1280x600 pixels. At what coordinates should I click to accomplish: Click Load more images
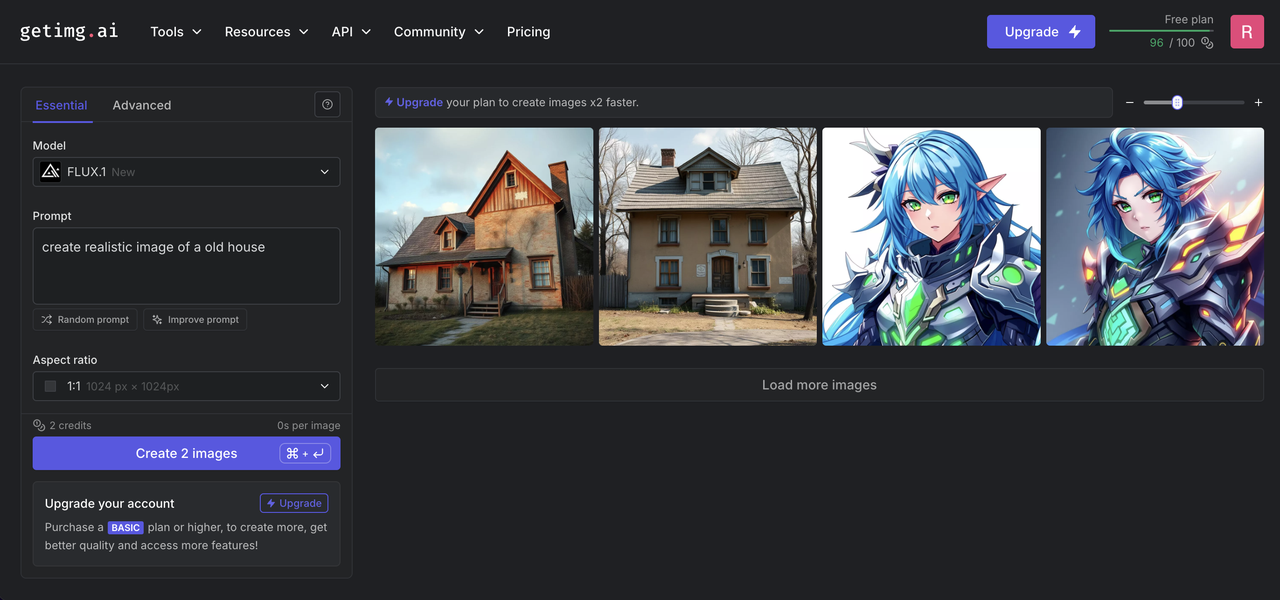point(819,385)
